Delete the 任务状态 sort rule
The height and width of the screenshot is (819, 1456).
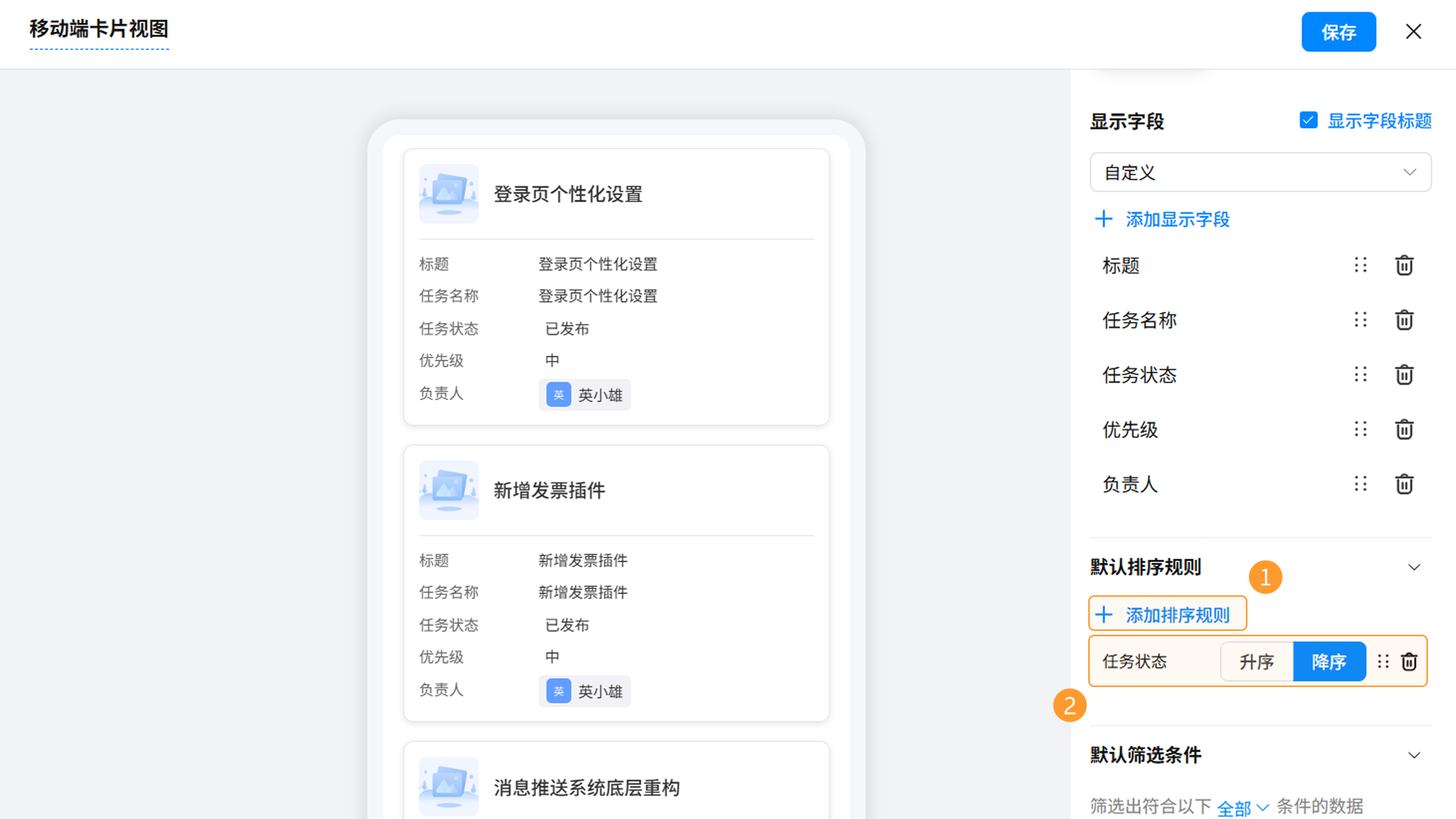point(1409,661)
